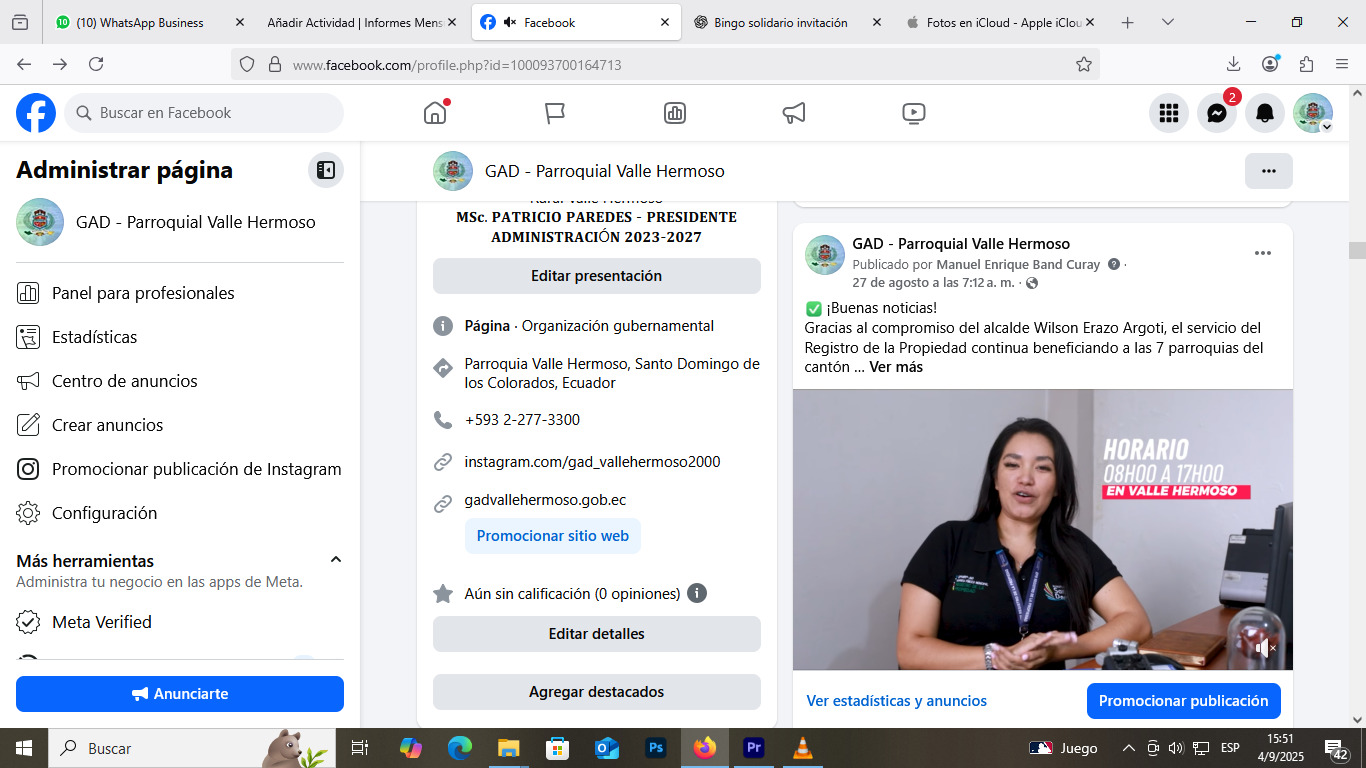Click the Buscar en Facebook search field
1366x768 pixels.
[205, 113]
